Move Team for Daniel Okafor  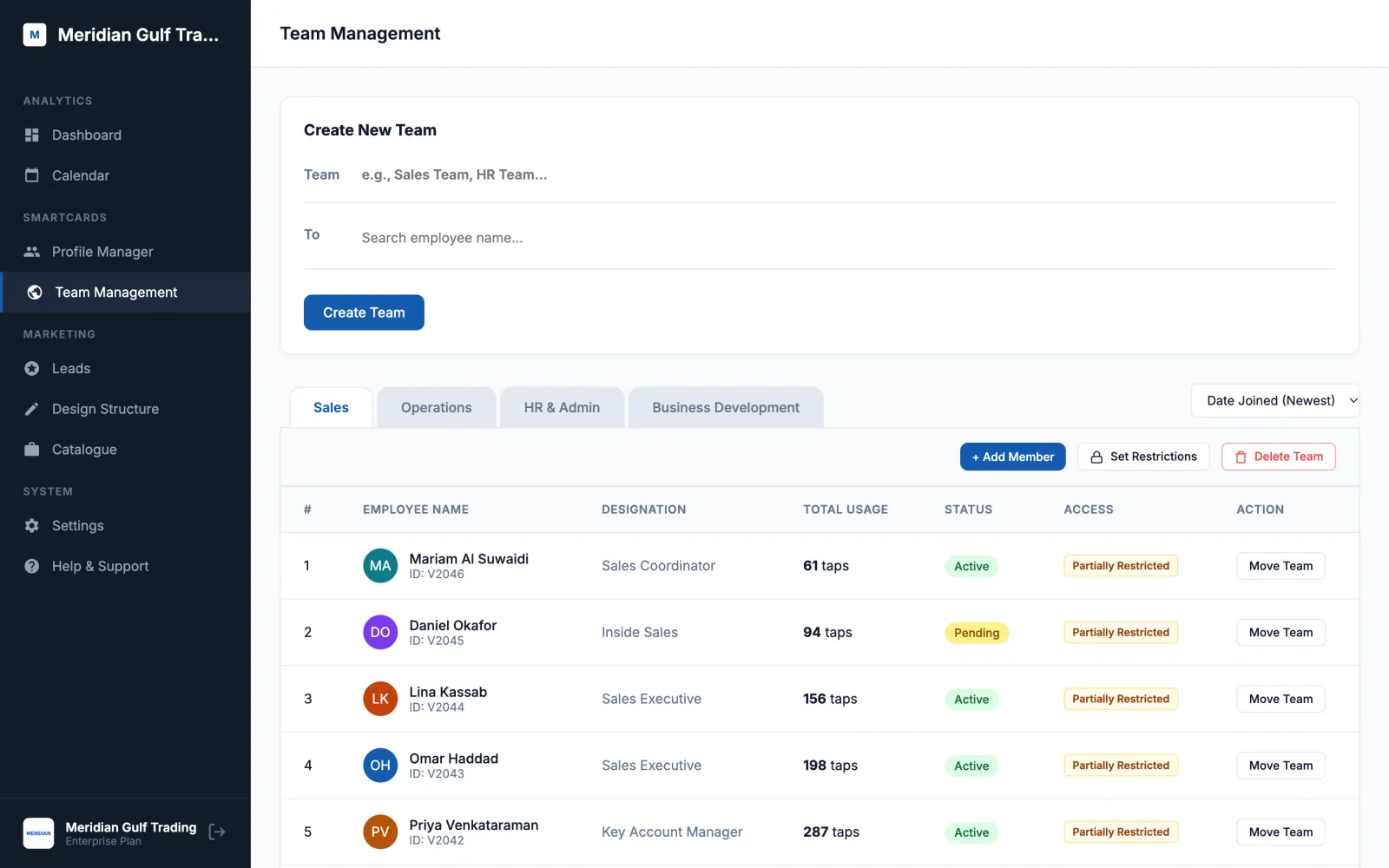coord(1280,633)
